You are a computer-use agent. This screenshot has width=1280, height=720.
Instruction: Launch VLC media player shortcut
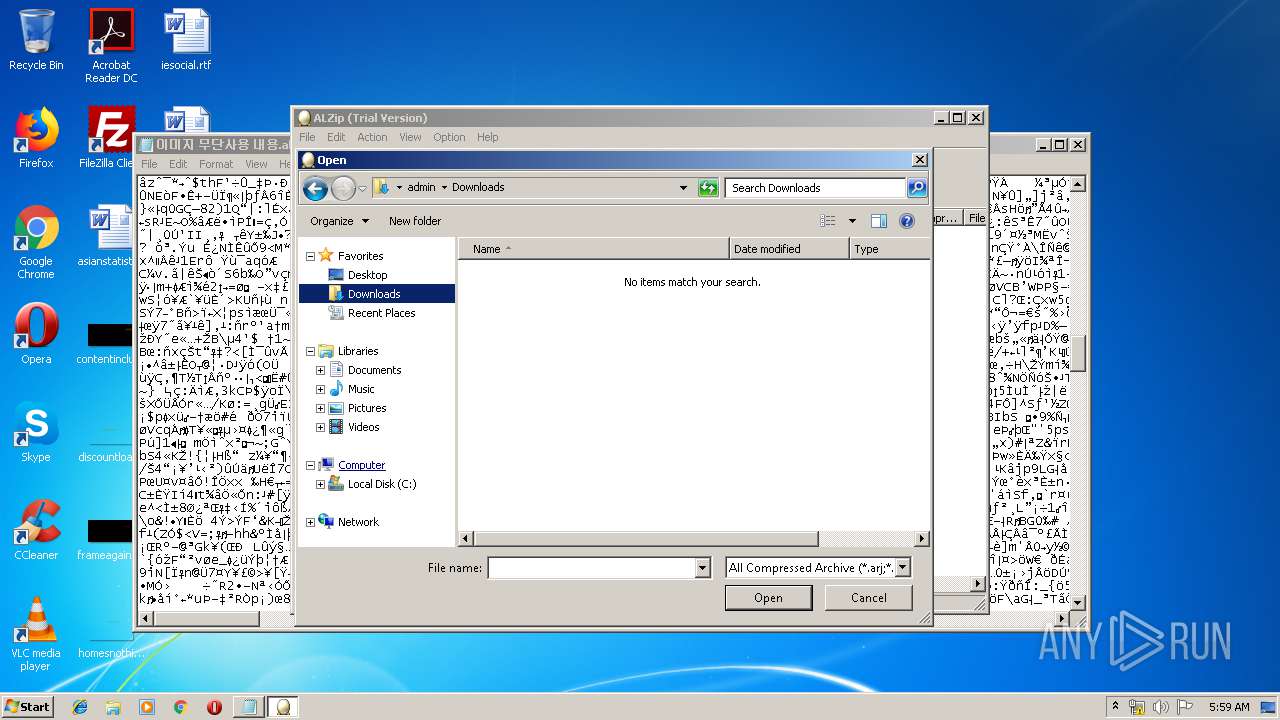36,634
